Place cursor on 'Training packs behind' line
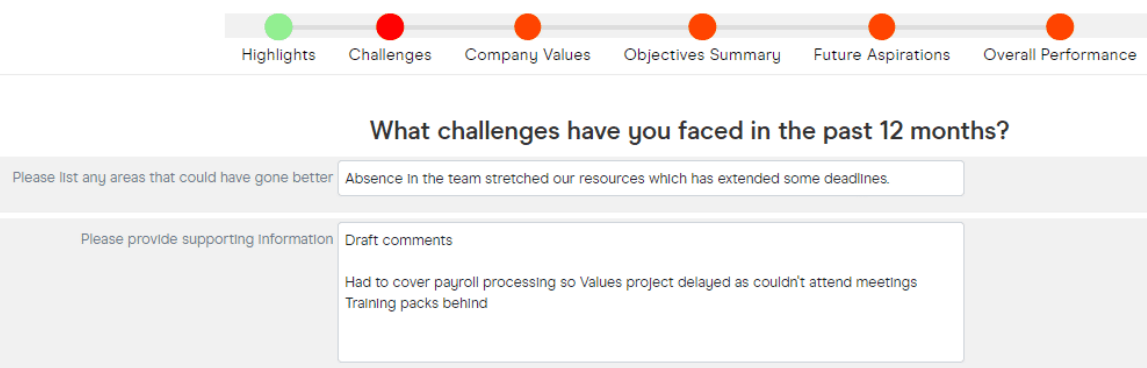This screenshot has width=1147, height=368. [x=416, y=303]
